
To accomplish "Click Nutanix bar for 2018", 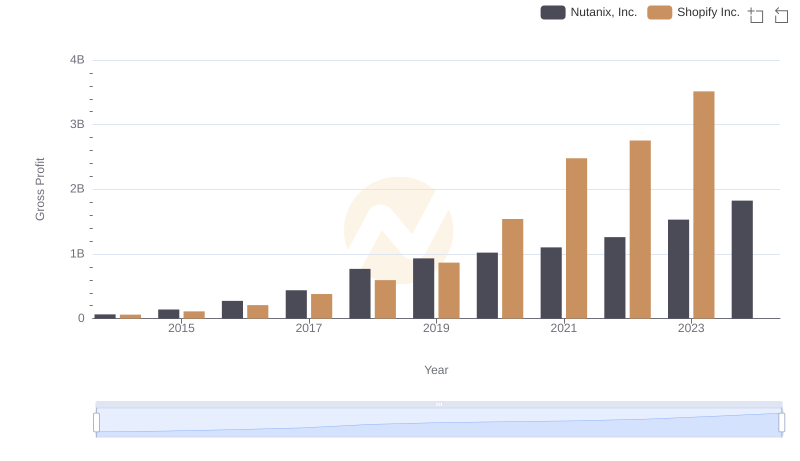I will tap(360, 294).
